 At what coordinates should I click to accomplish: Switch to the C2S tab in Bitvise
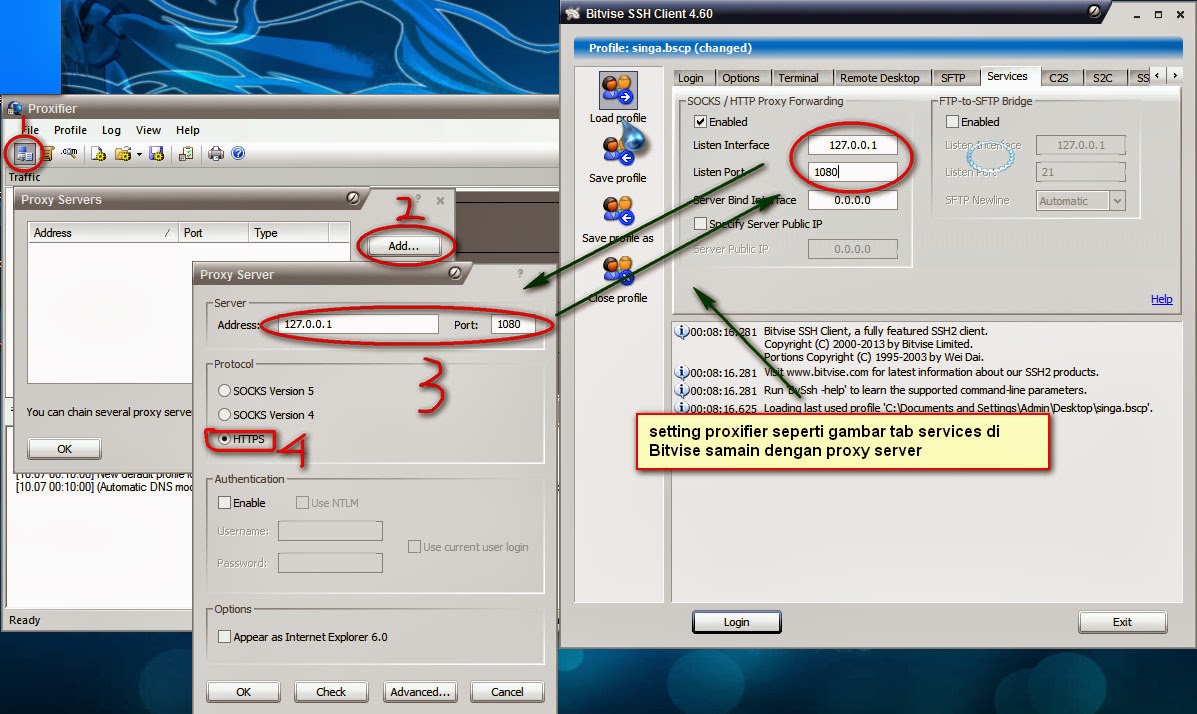pyautogui.click(x=1059, y=78)
